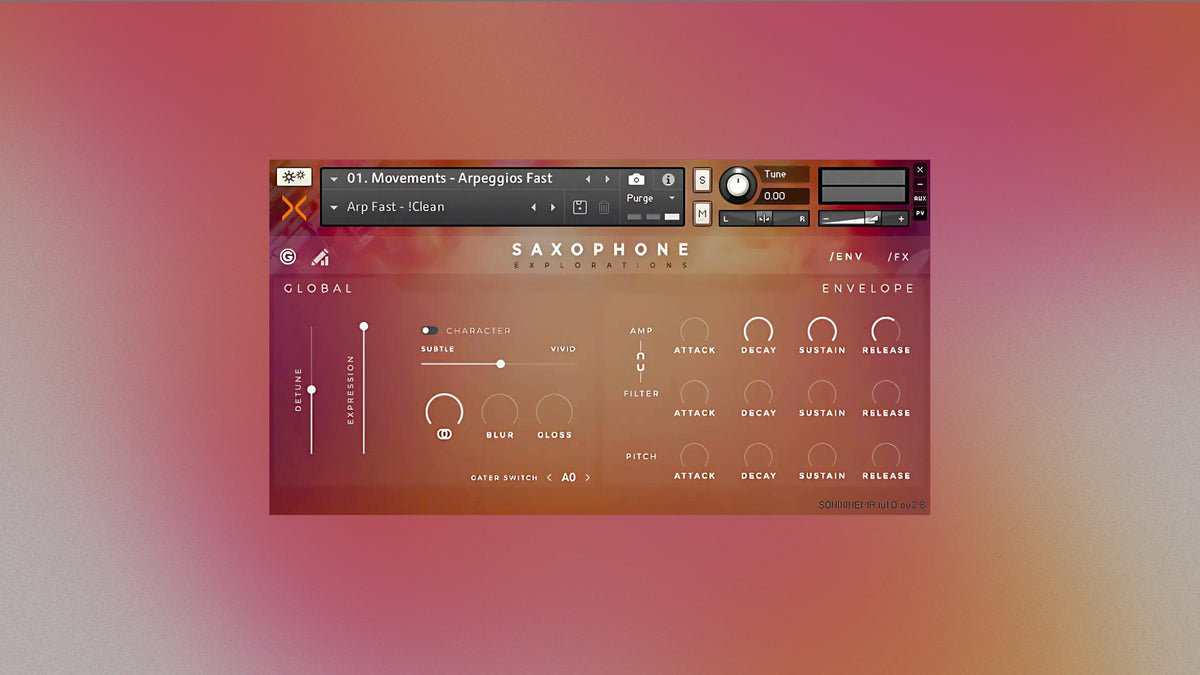Screen dimensions: 1200x675
Task: Click the AMP Sustain knob
Action: click(822, 331)
